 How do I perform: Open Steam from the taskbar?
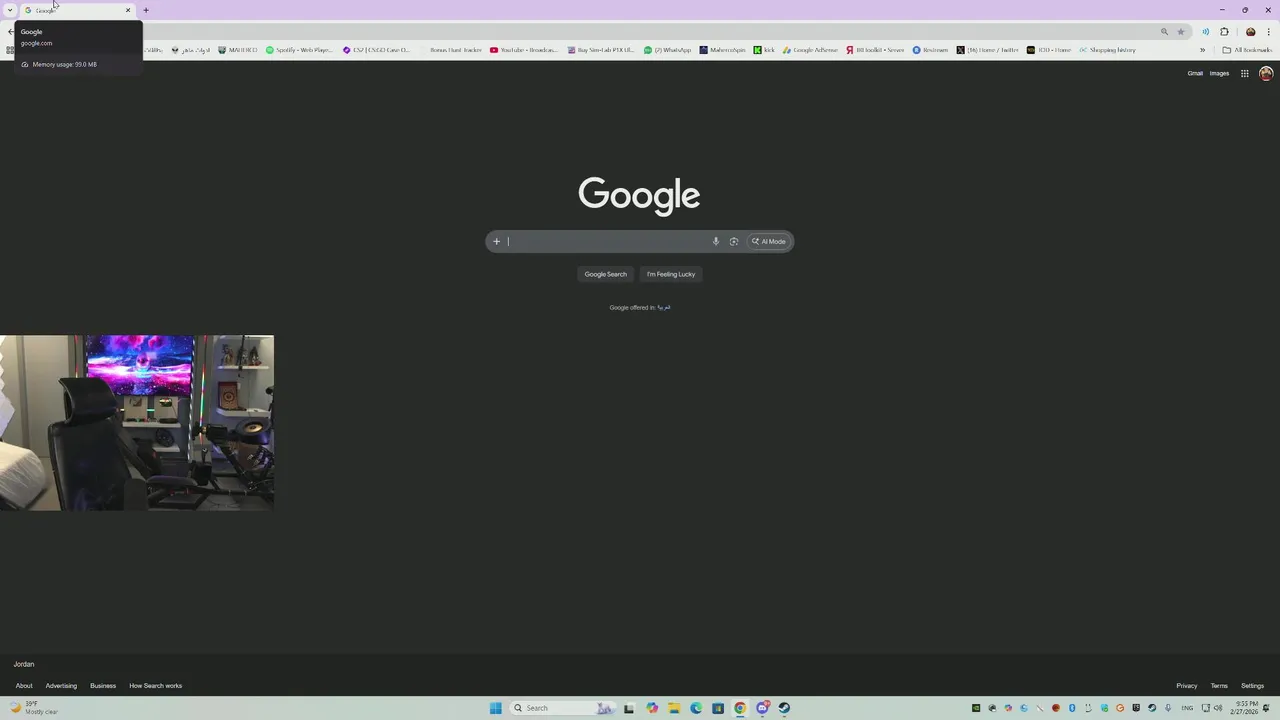tap(784, 708)
